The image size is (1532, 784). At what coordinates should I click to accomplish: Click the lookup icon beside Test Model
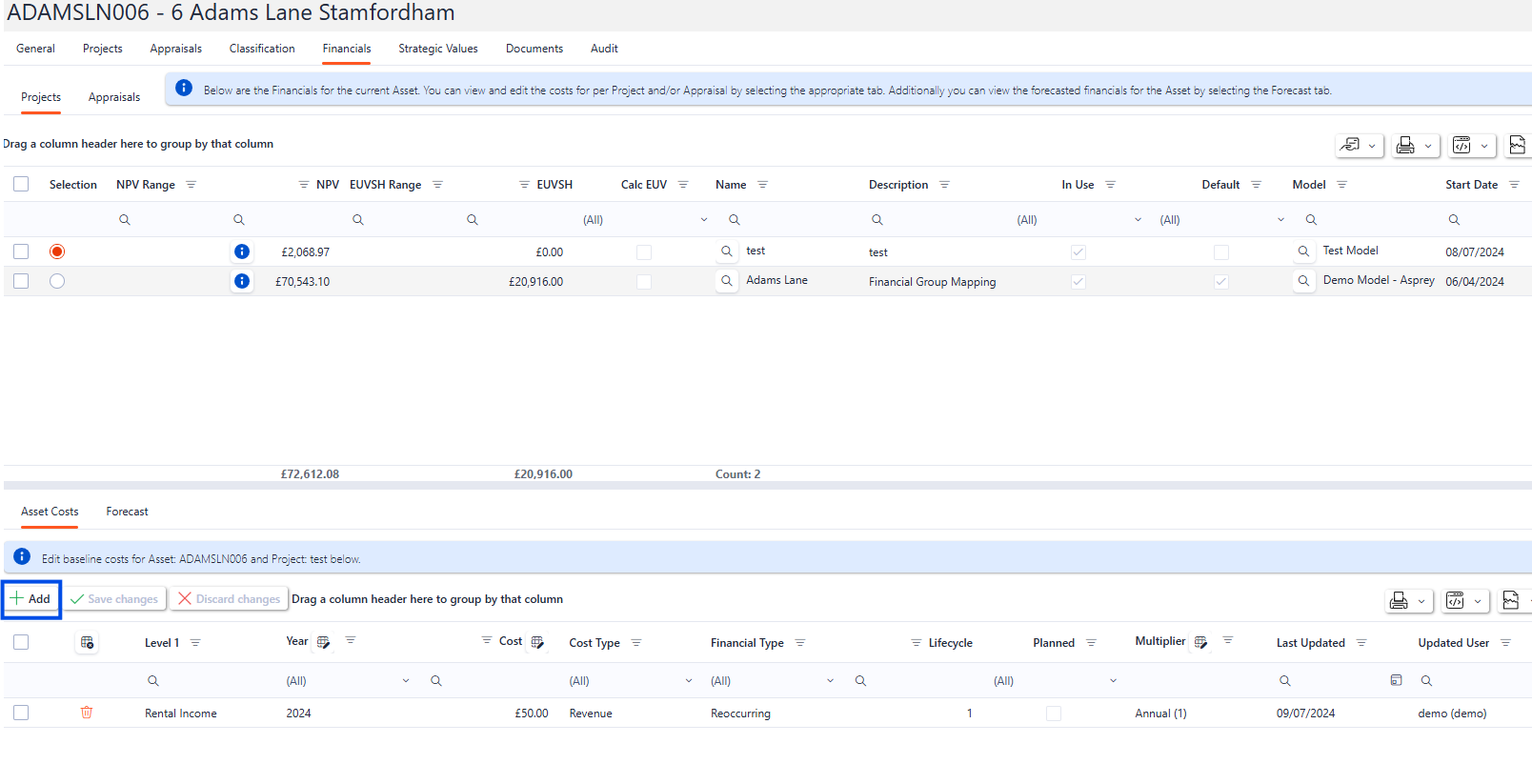point(1303,251)
